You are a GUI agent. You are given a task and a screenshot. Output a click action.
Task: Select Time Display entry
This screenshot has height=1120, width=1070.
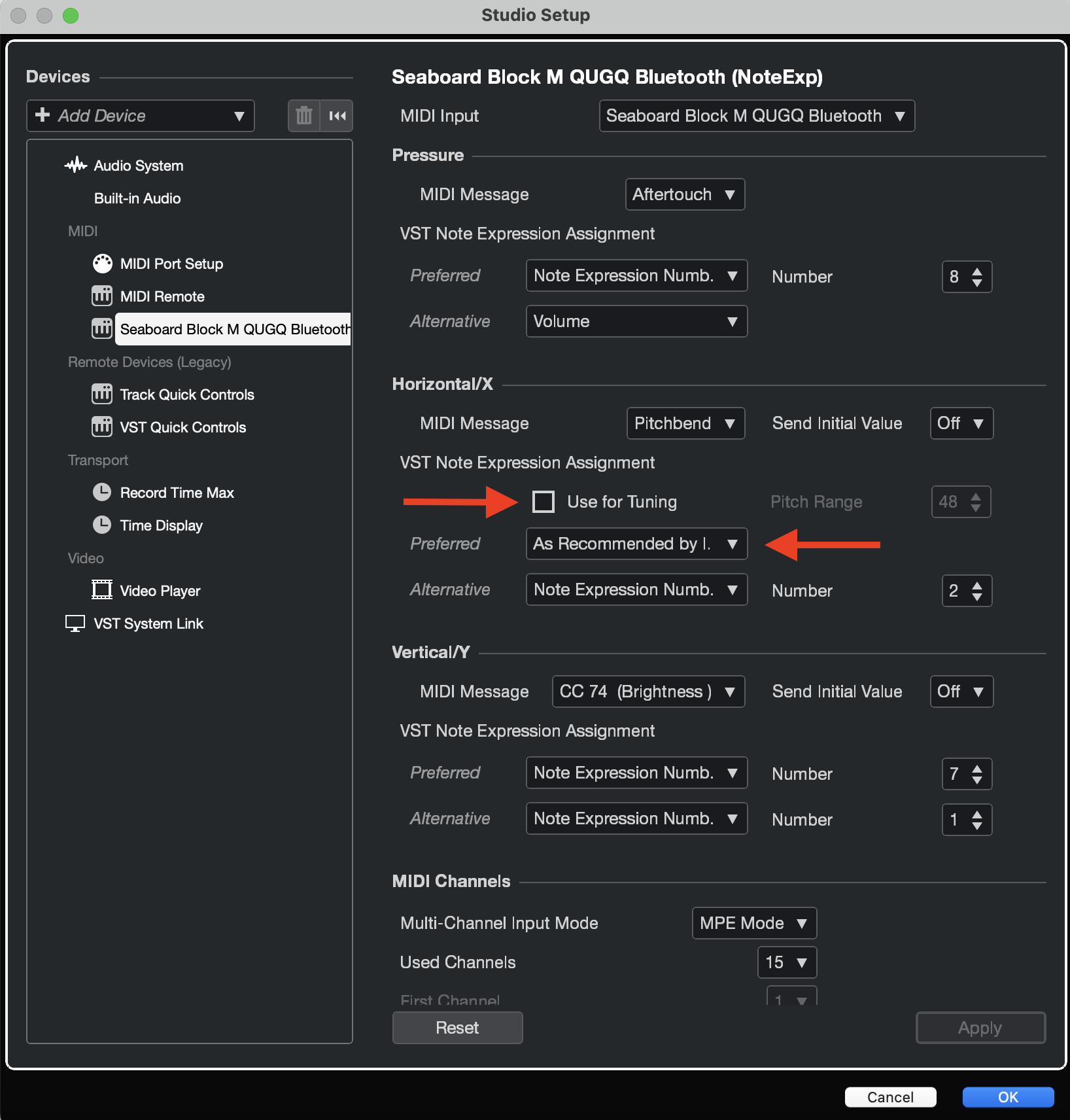point(161,525)
